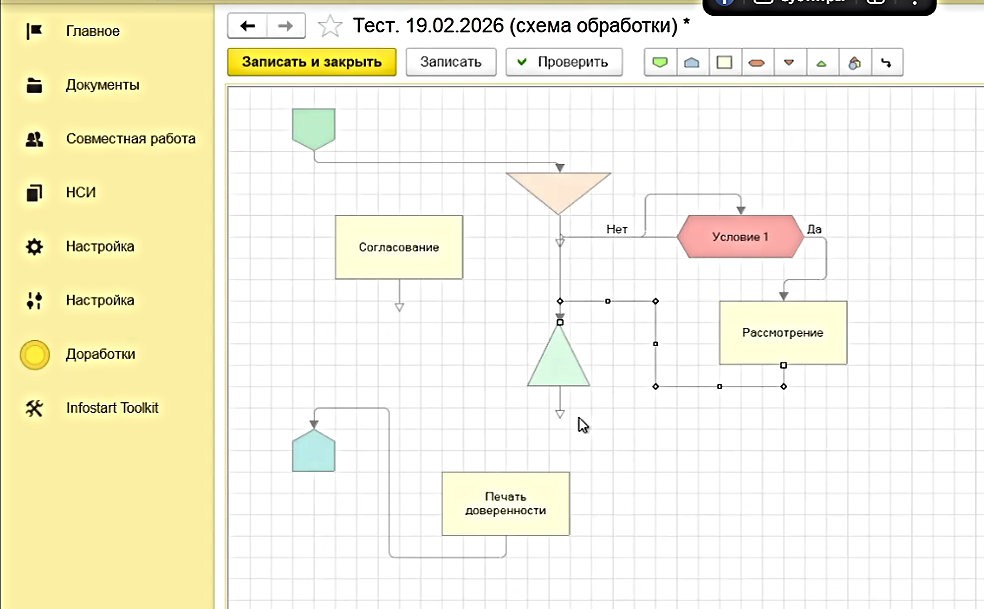984x609 pixels.
Task: Select the blue end point tool in toolbar
Action: tap(691, 62)
